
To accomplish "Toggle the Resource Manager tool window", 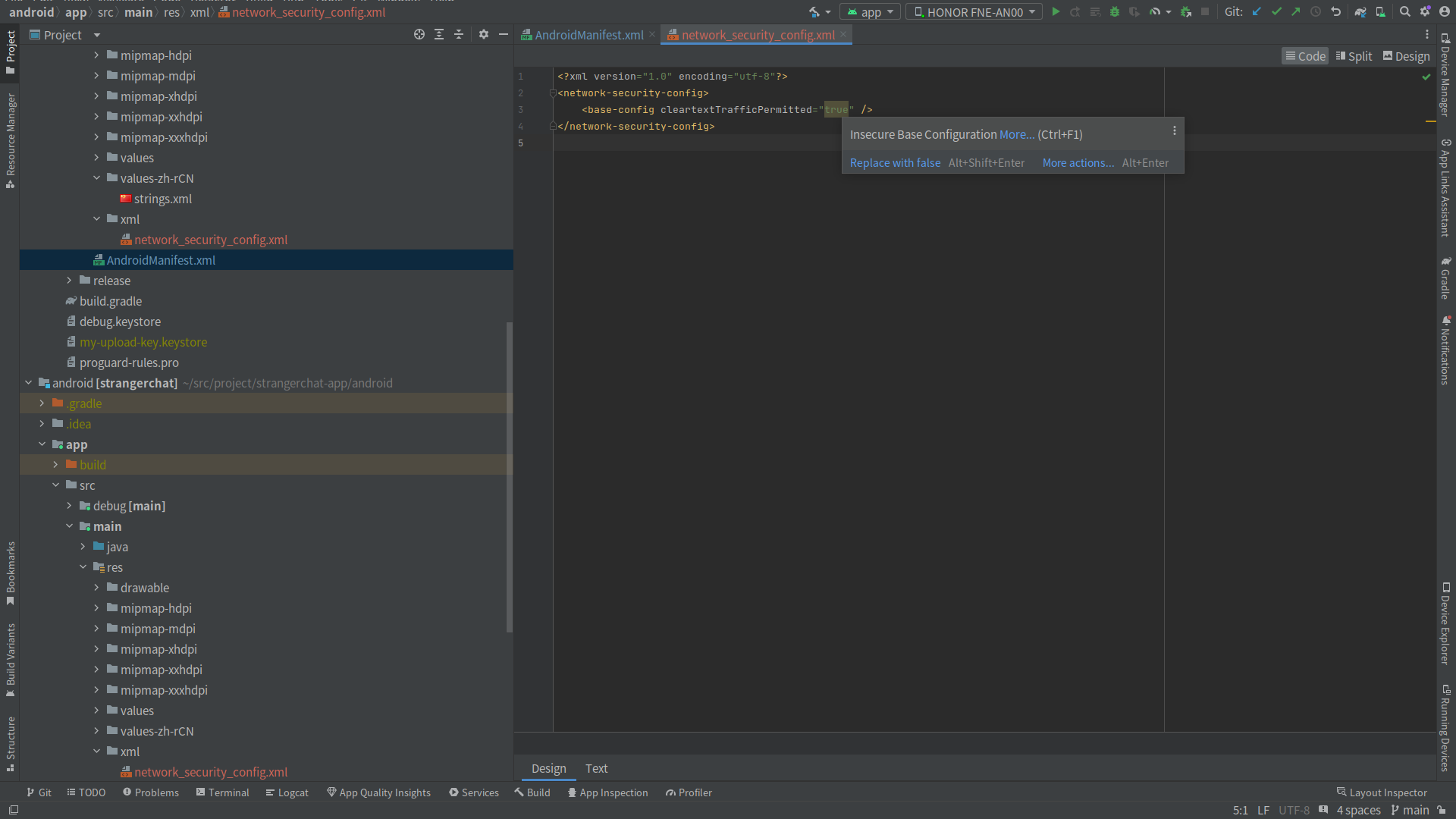I will (x=11, y=140).
